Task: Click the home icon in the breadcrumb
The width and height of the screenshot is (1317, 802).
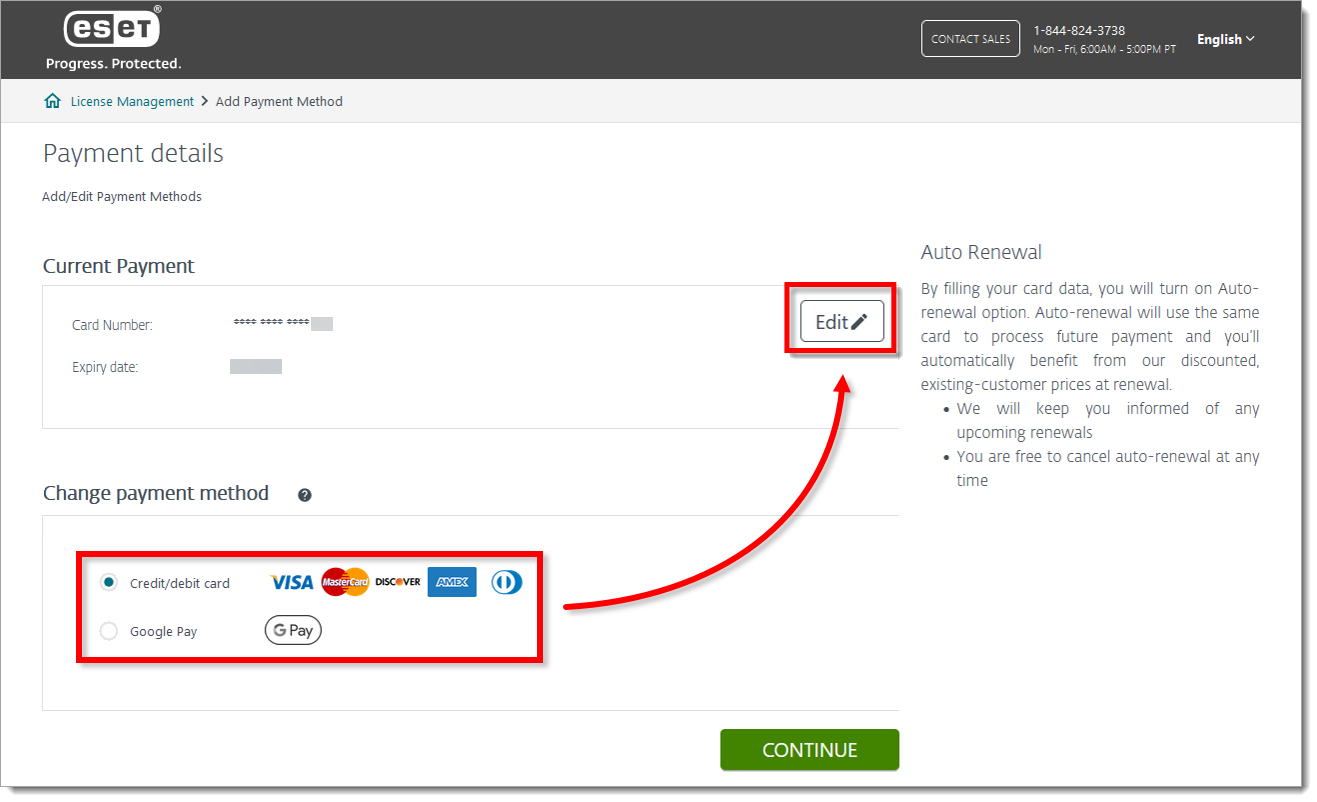Action: pyautogui.click(x=52, y=100)
